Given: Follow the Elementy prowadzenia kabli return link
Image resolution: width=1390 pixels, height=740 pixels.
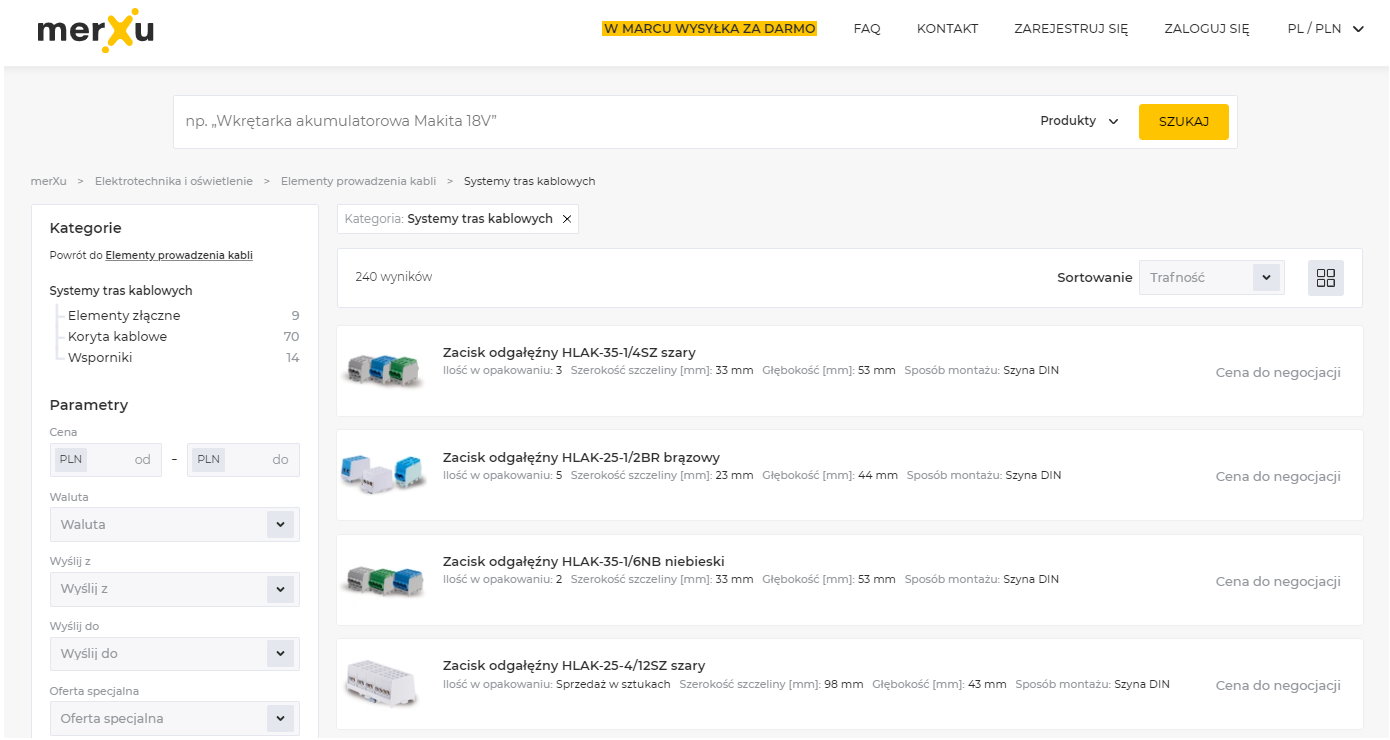Looking at the screenshot, I should click(179, 255).
